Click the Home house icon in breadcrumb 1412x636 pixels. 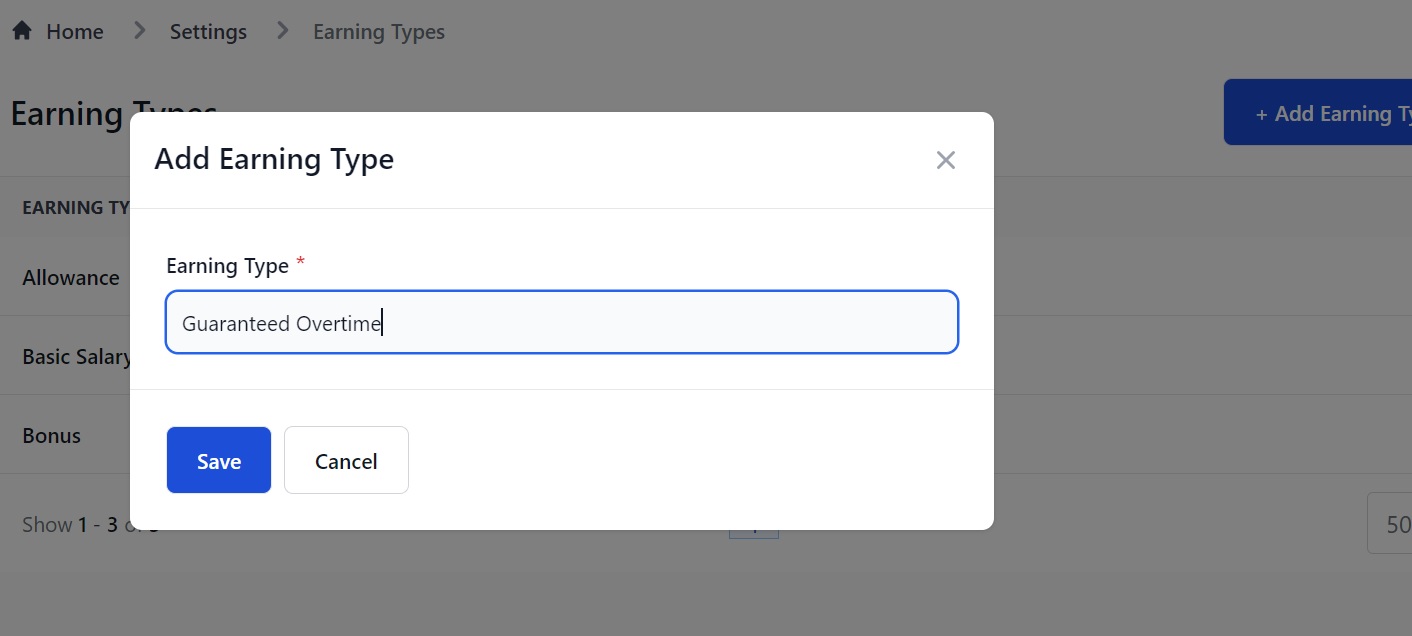(22, 31)
